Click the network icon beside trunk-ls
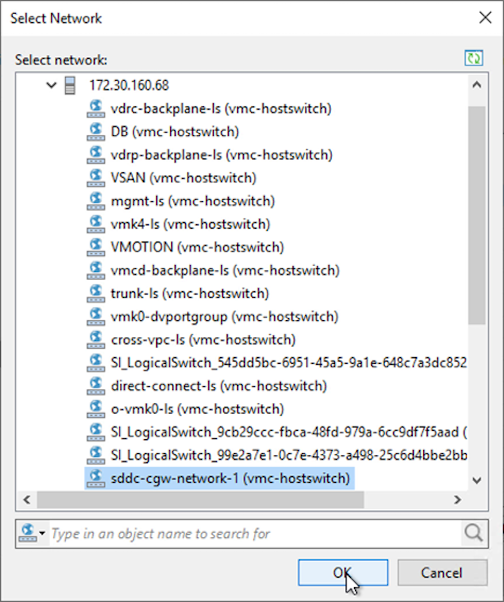The width and height of the screenshot is (504, 602). pos(96,294)
